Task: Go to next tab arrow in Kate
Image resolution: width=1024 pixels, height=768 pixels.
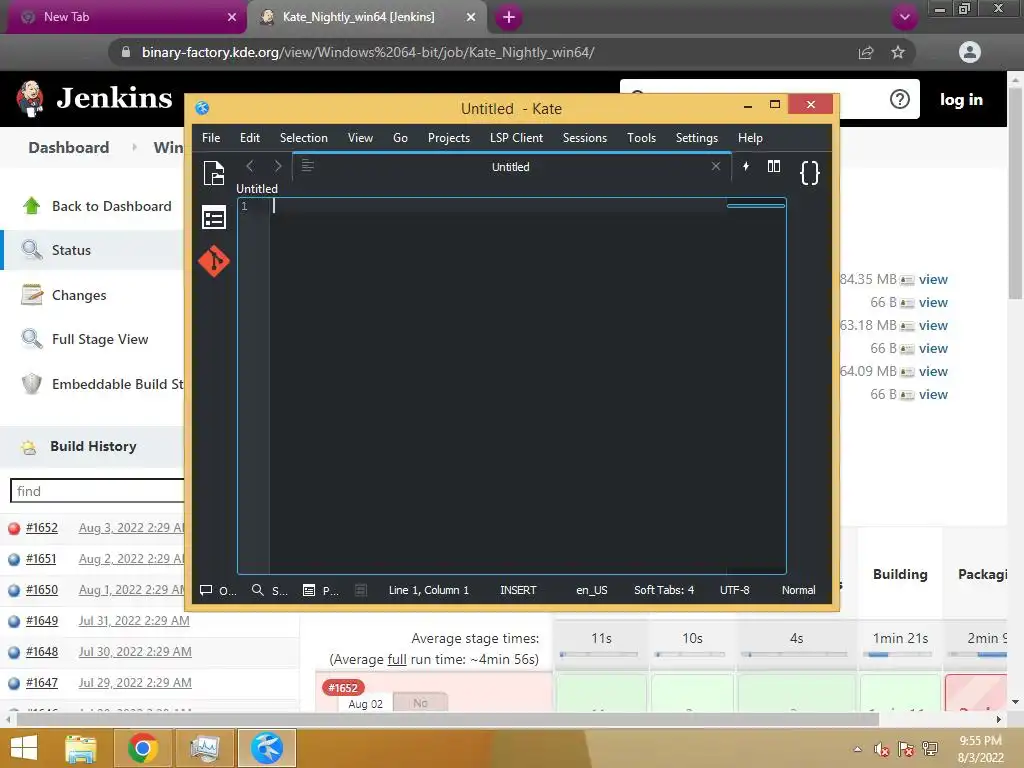Action: coord(278,166)
